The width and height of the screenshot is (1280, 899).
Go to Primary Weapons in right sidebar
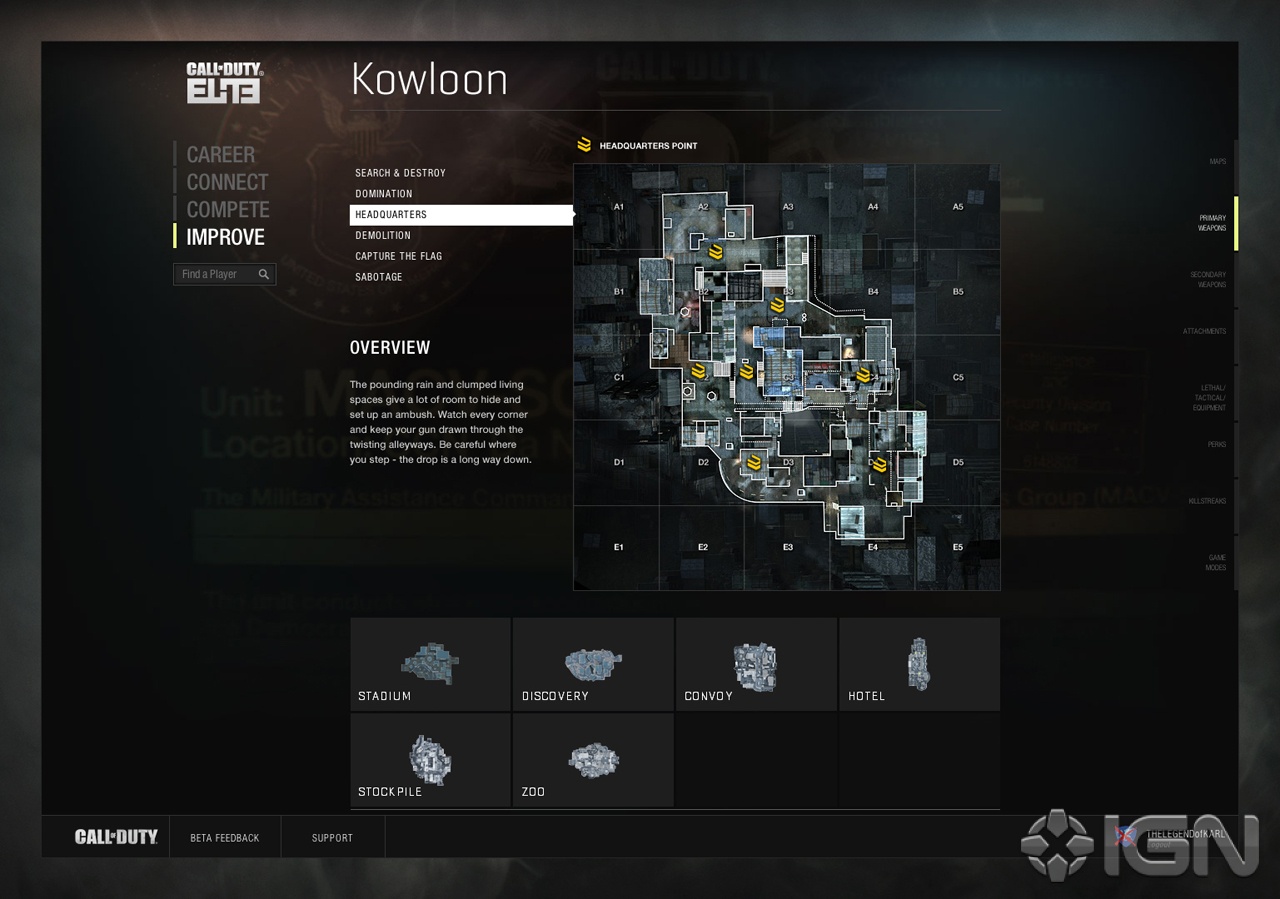1212,223
